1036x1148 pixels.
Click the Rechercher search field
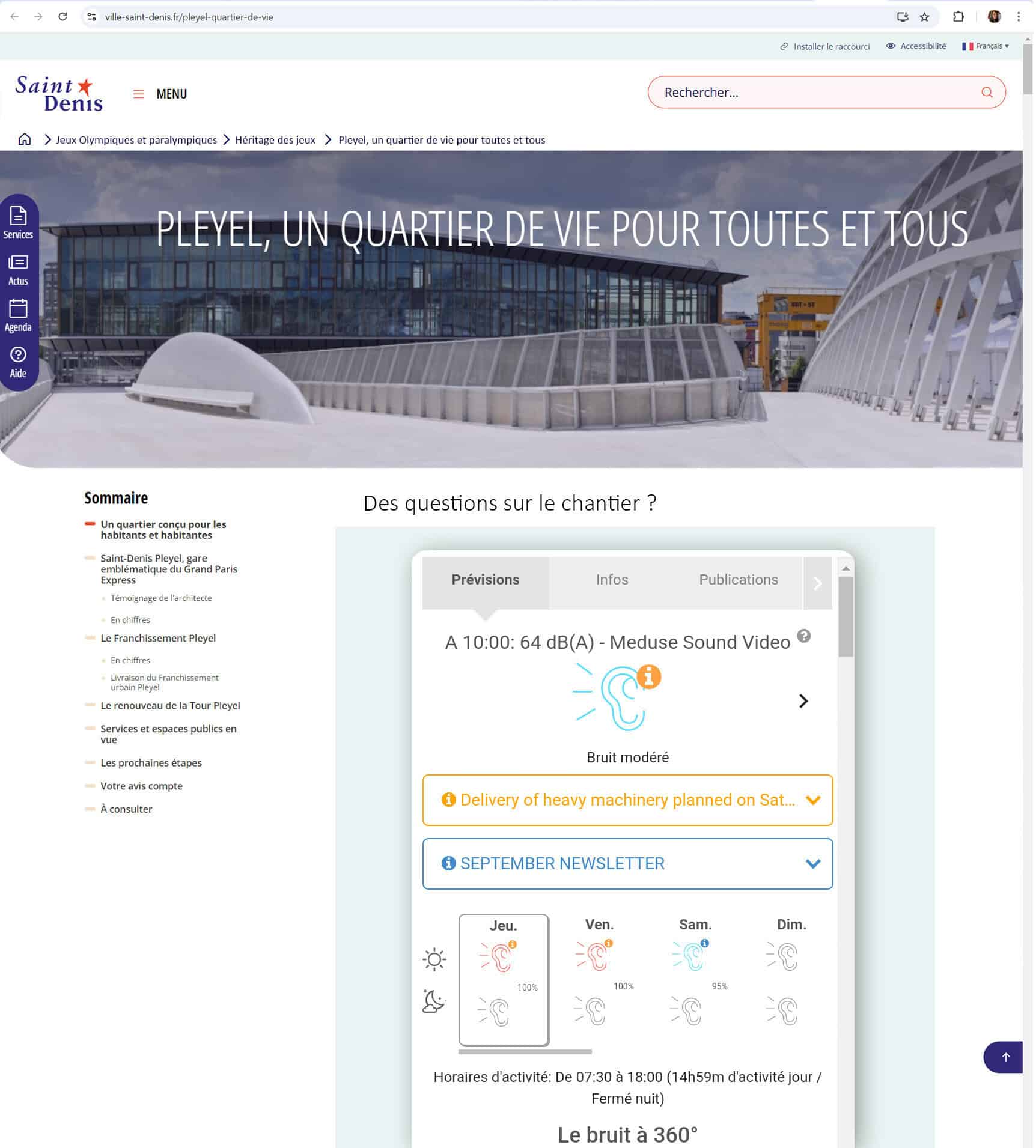pos(817,93)
